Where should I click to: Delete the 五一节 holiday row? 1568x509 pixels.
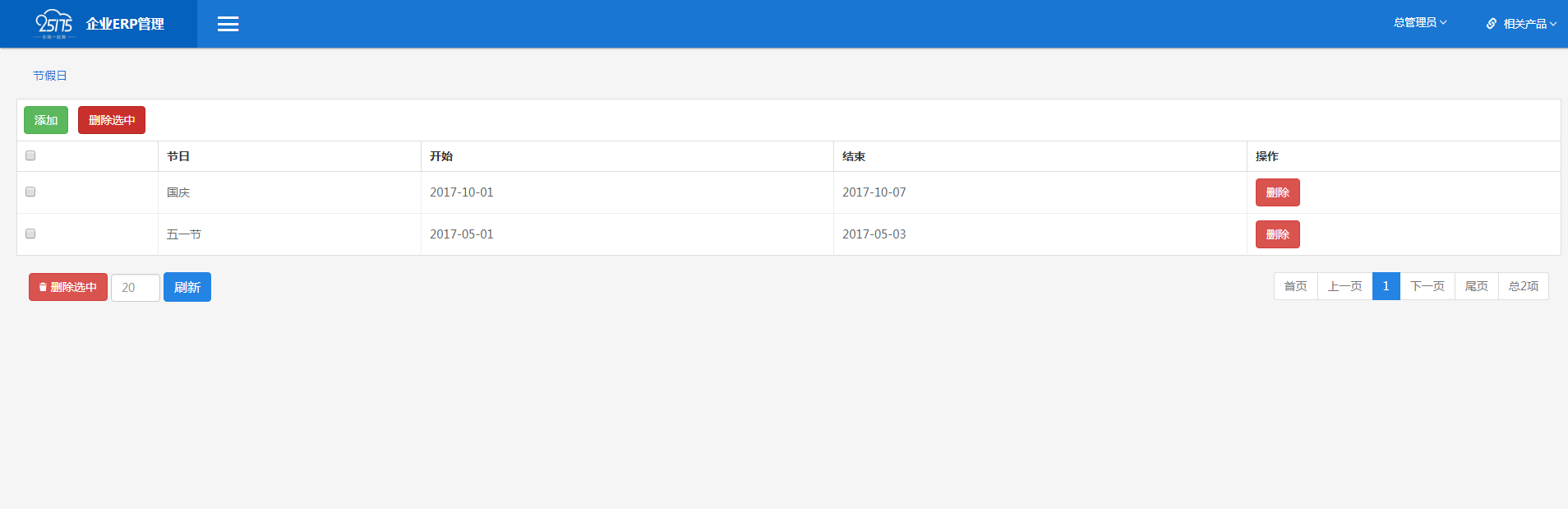click(1277, 234)
